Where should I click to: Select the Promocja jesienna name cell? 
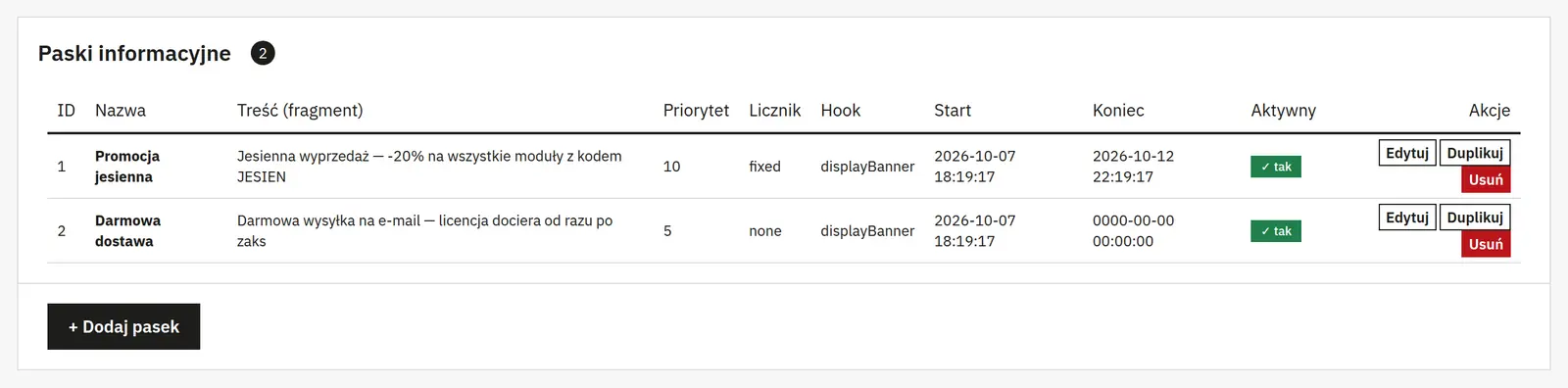[x=127, y=167]
